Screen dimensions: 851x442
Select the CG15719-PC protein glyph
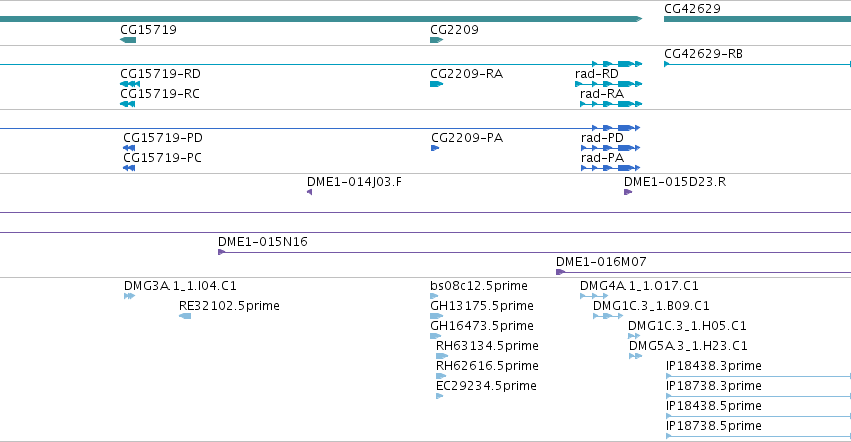[129, 168]
